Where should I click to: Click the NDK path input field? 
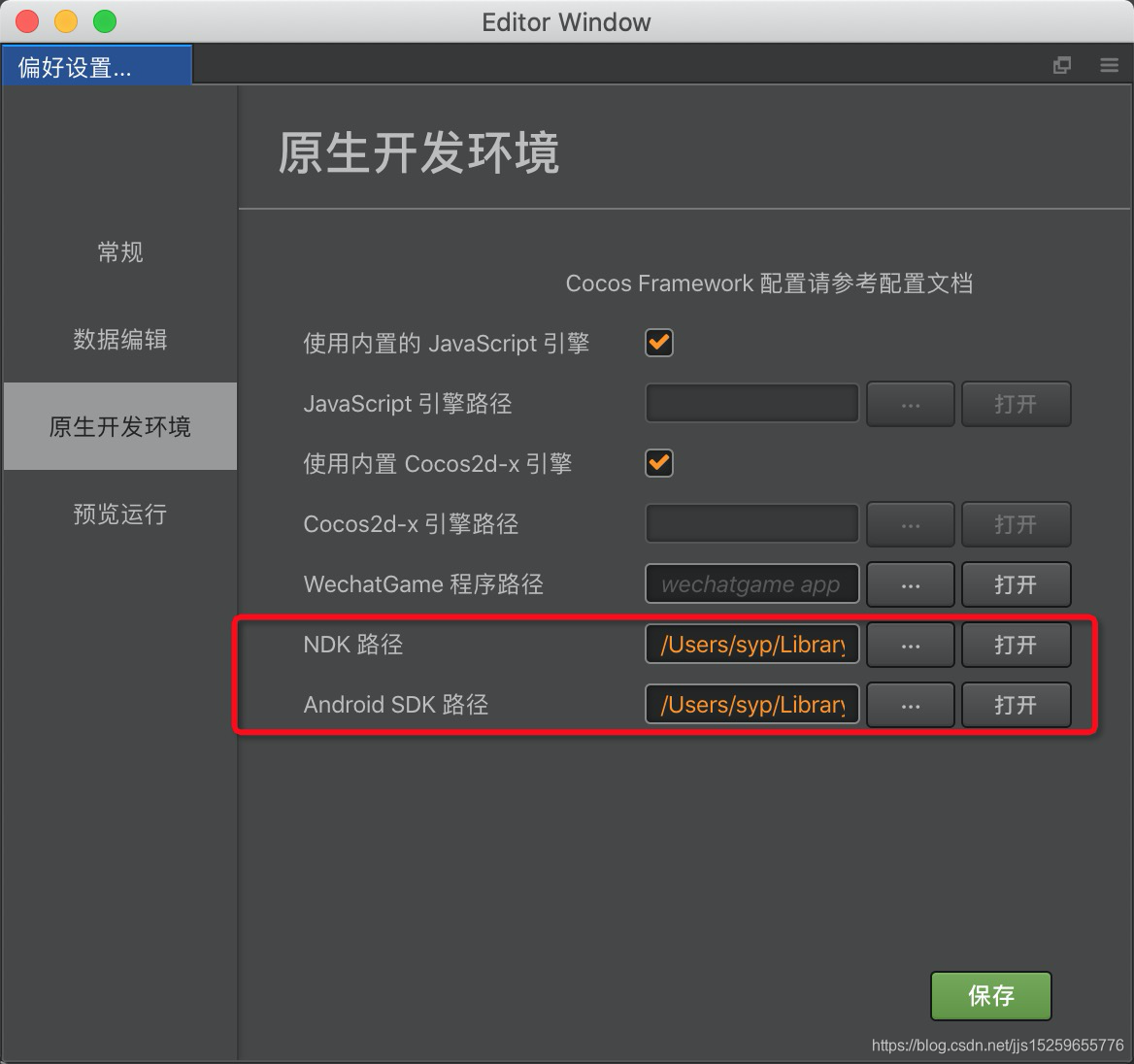tap(752, 645)
